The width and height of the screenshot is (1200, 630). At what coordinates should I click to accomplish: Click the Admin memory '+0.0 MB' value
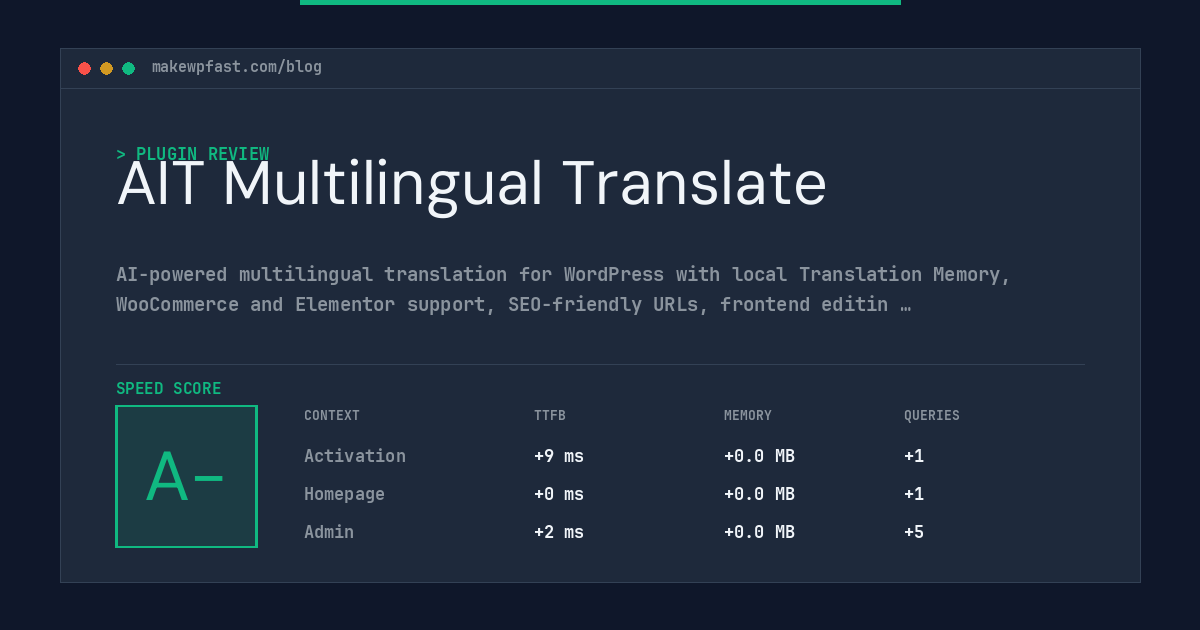coord(759,532)
